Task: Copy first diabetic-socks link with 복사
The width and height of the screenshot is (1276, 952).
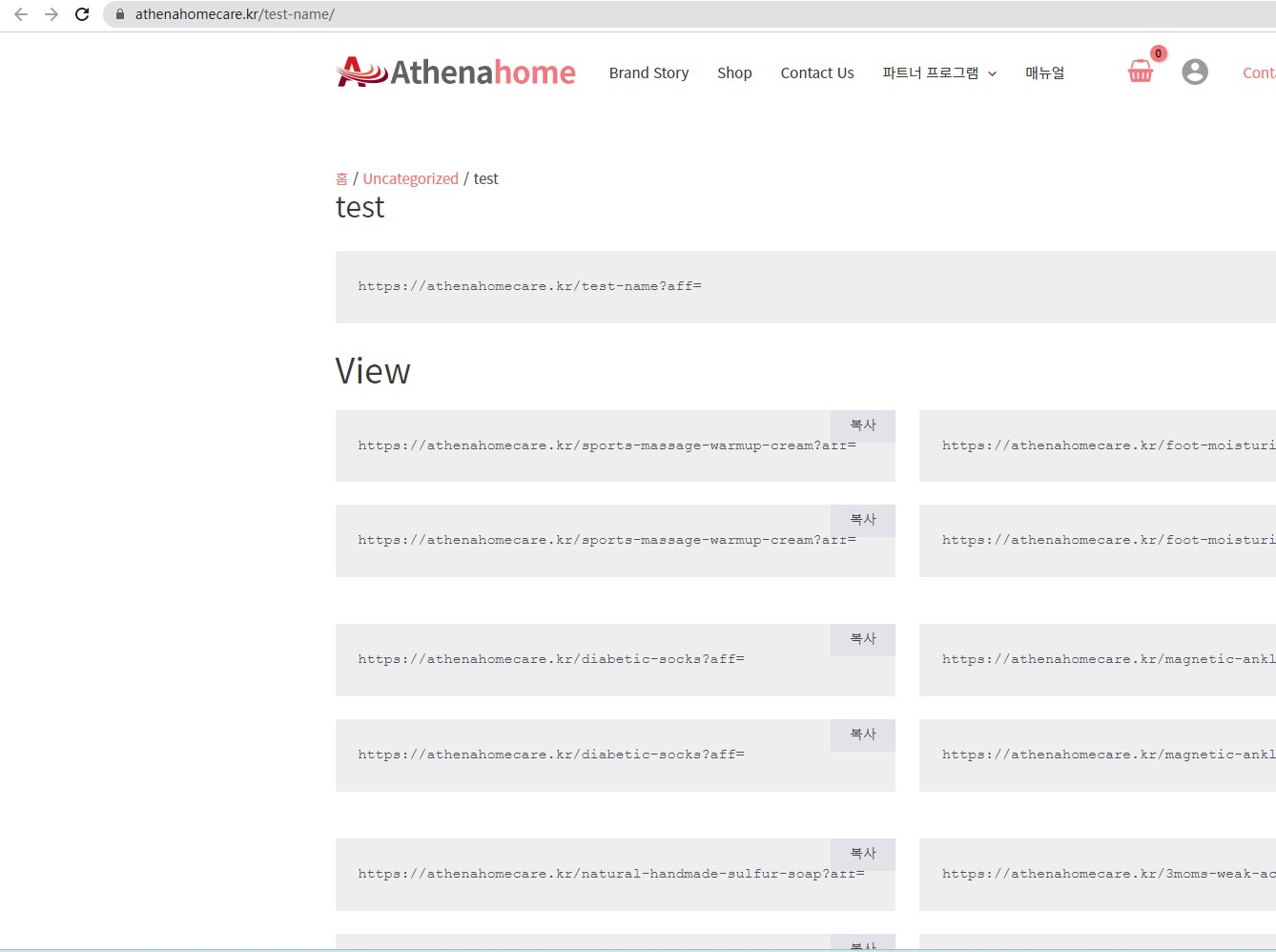Action: [x=863, y=639]
